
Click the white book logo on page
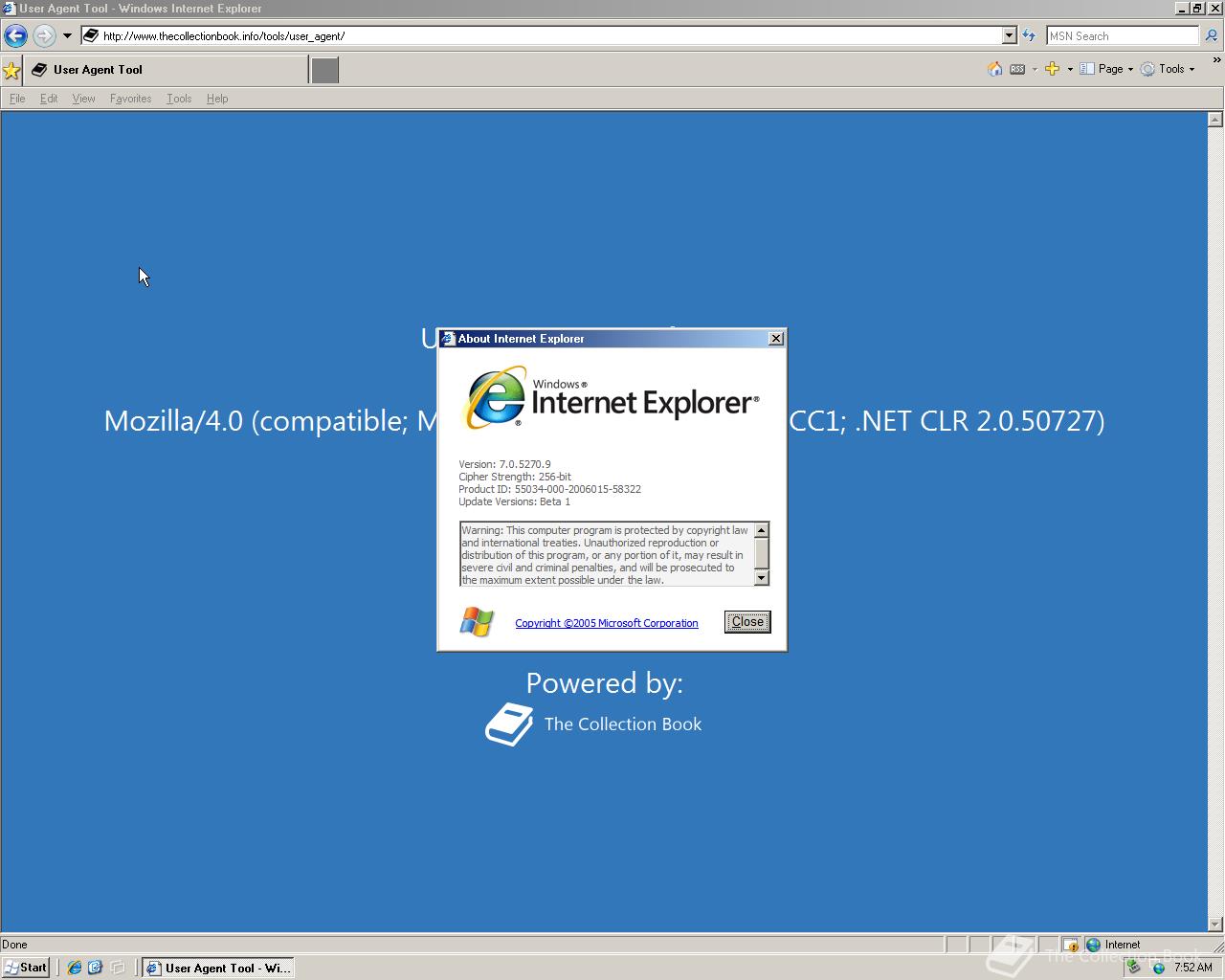(x=509, y=724)
